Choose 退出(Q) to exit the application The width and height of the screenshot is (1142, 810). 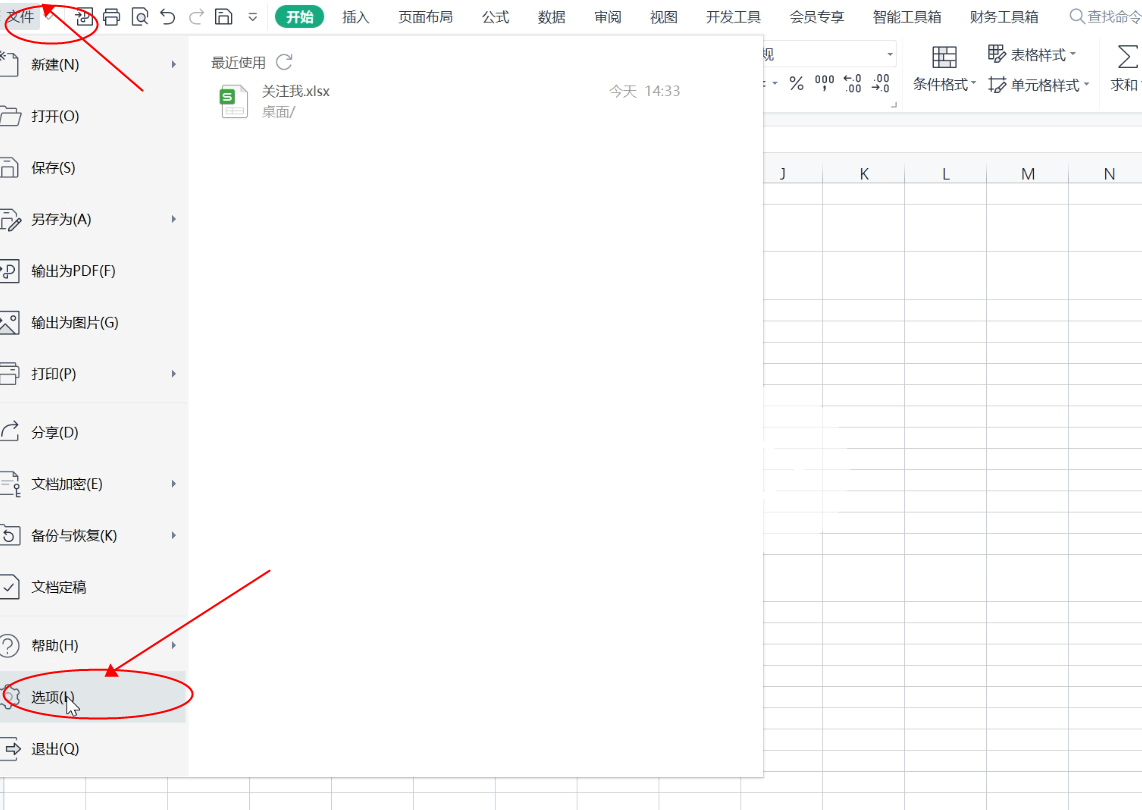[x=92, y=749]
